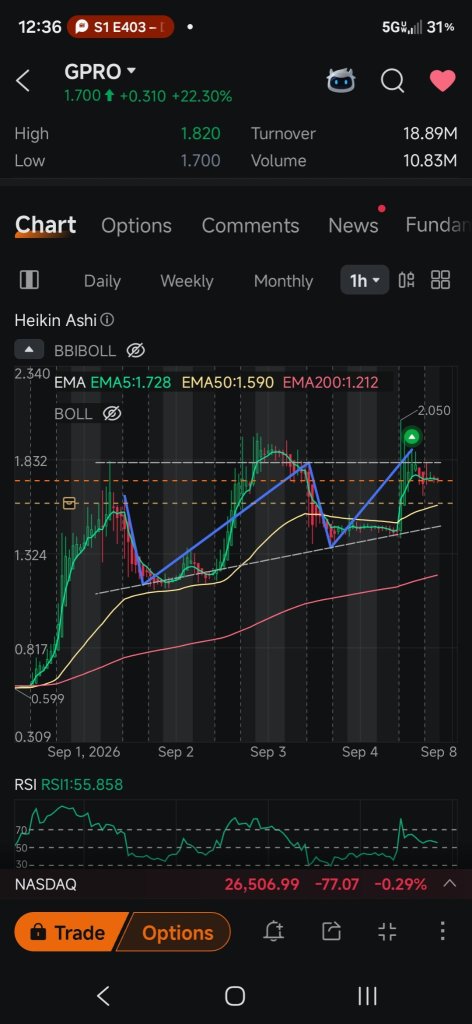Tap the collapse fullscreen arrows icon
The height and width of the screenshot is (1024, 472).
(387, 931)
